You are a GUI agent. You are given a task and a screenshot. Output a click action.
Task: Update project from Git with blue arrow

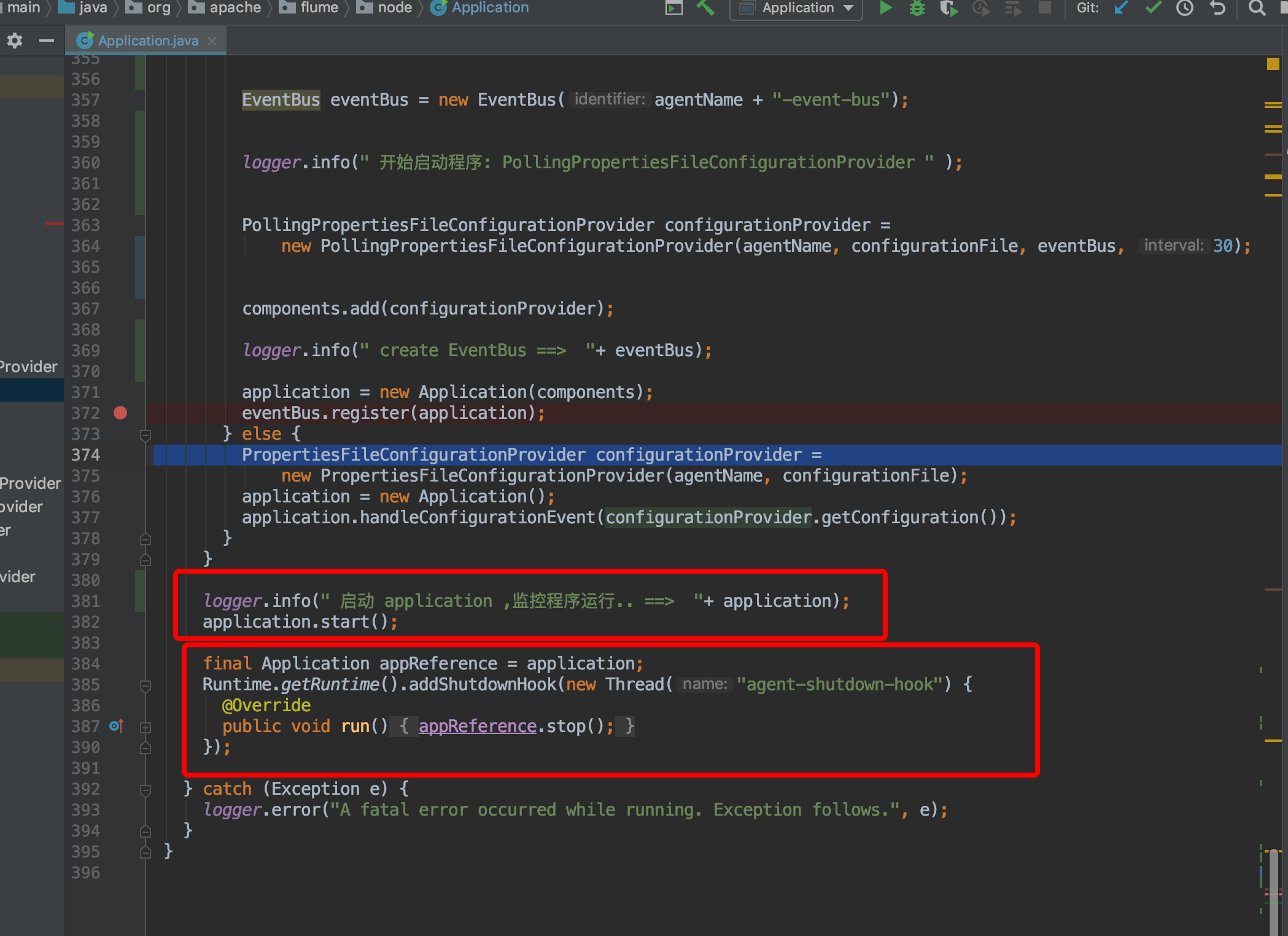(1120, 9)
